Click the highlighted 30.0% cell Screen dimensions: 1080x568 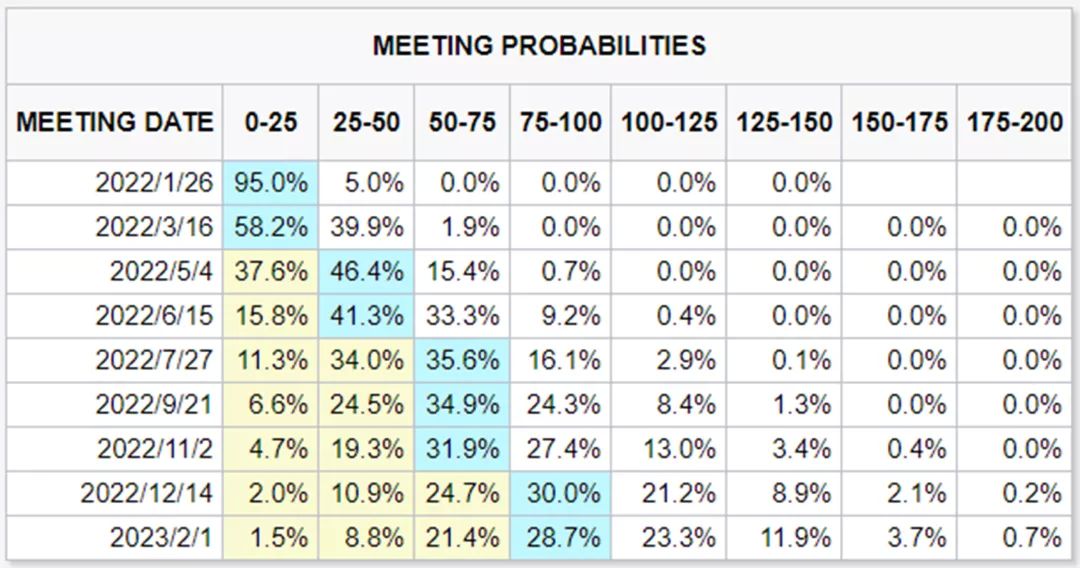[561, 493]
